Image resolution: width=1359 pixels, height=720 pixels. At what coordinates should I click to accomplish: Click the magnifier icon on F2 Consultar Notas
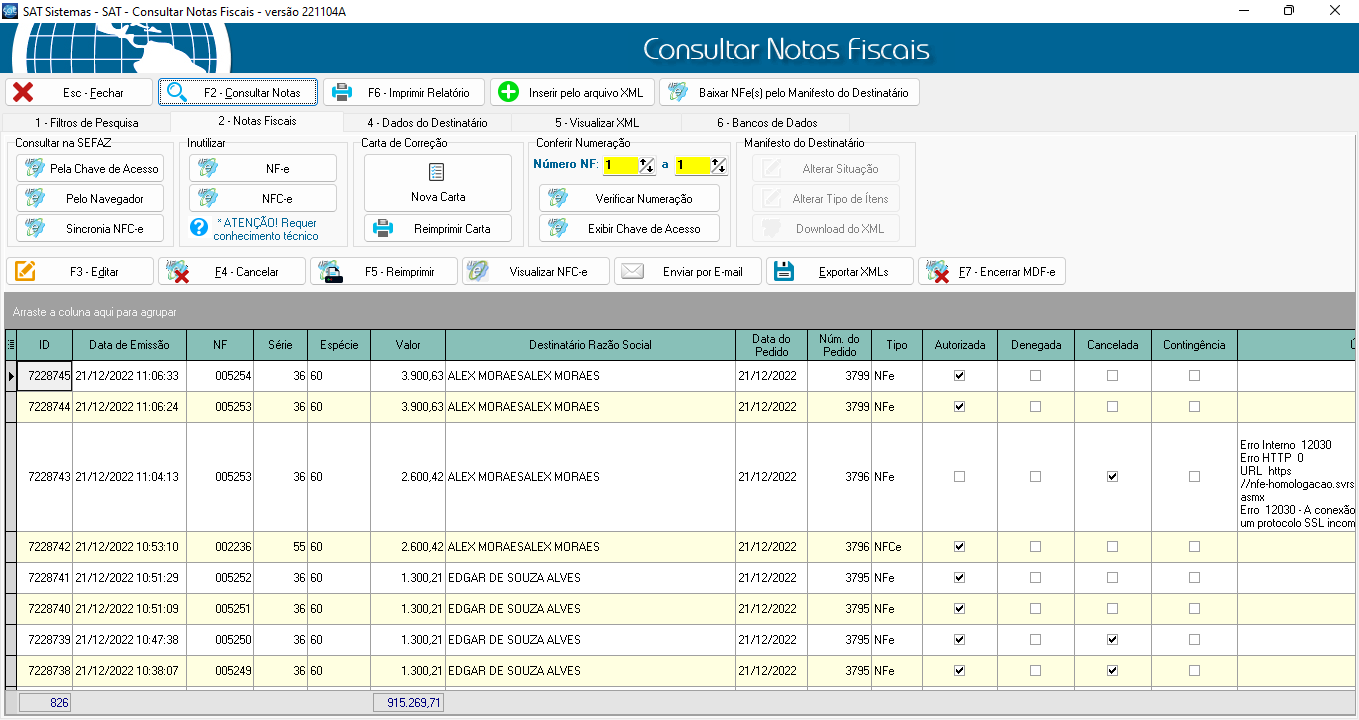point(177,92)
